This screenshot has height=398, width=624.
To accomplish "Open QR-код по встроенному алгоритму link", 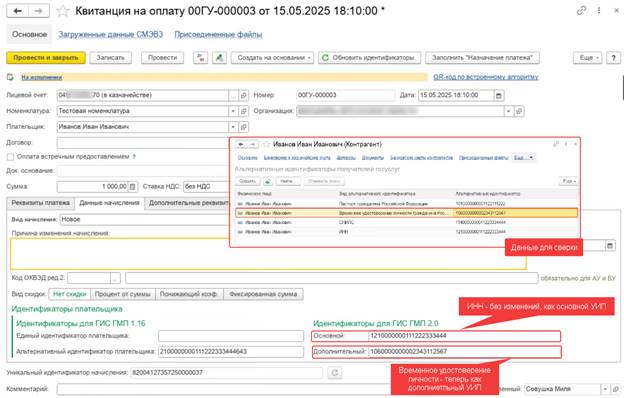I will click(x=486, y=77).
